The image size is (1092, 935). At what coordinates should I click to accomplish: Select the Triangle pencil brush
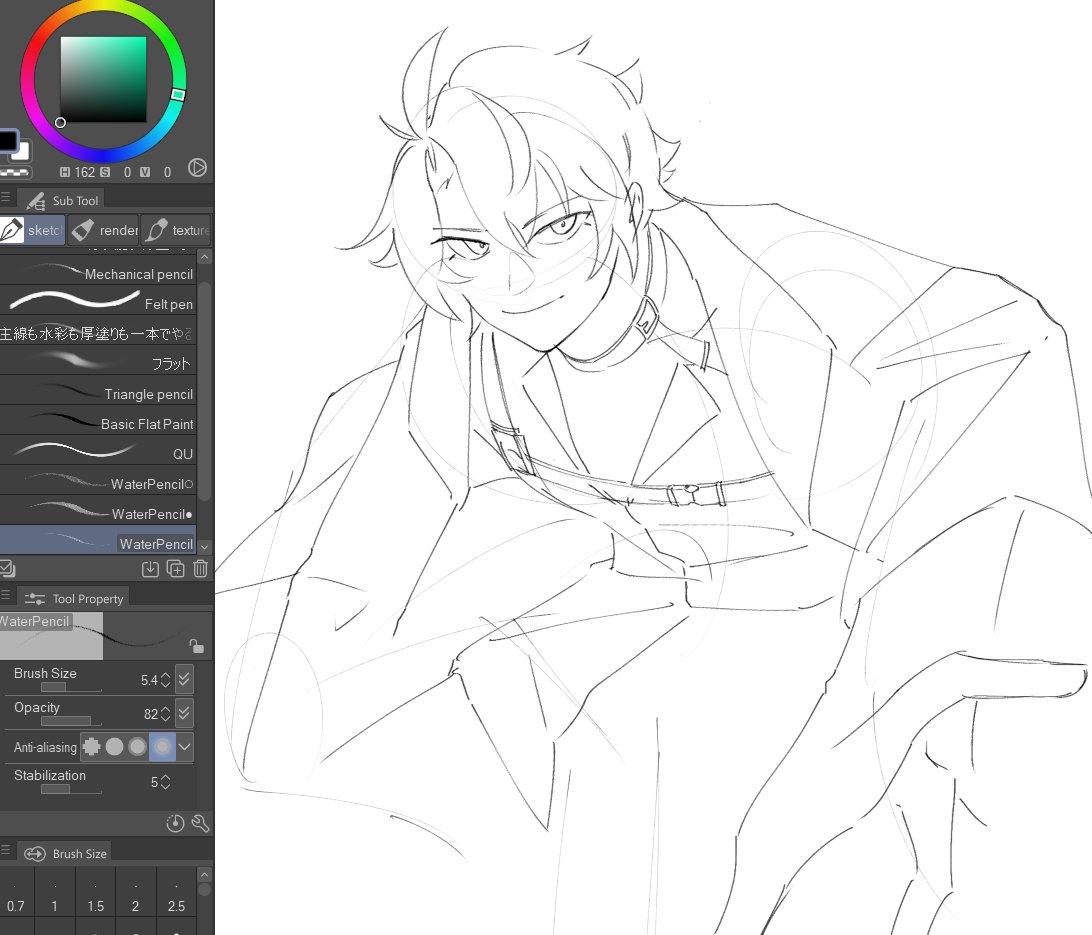point(100,394)
